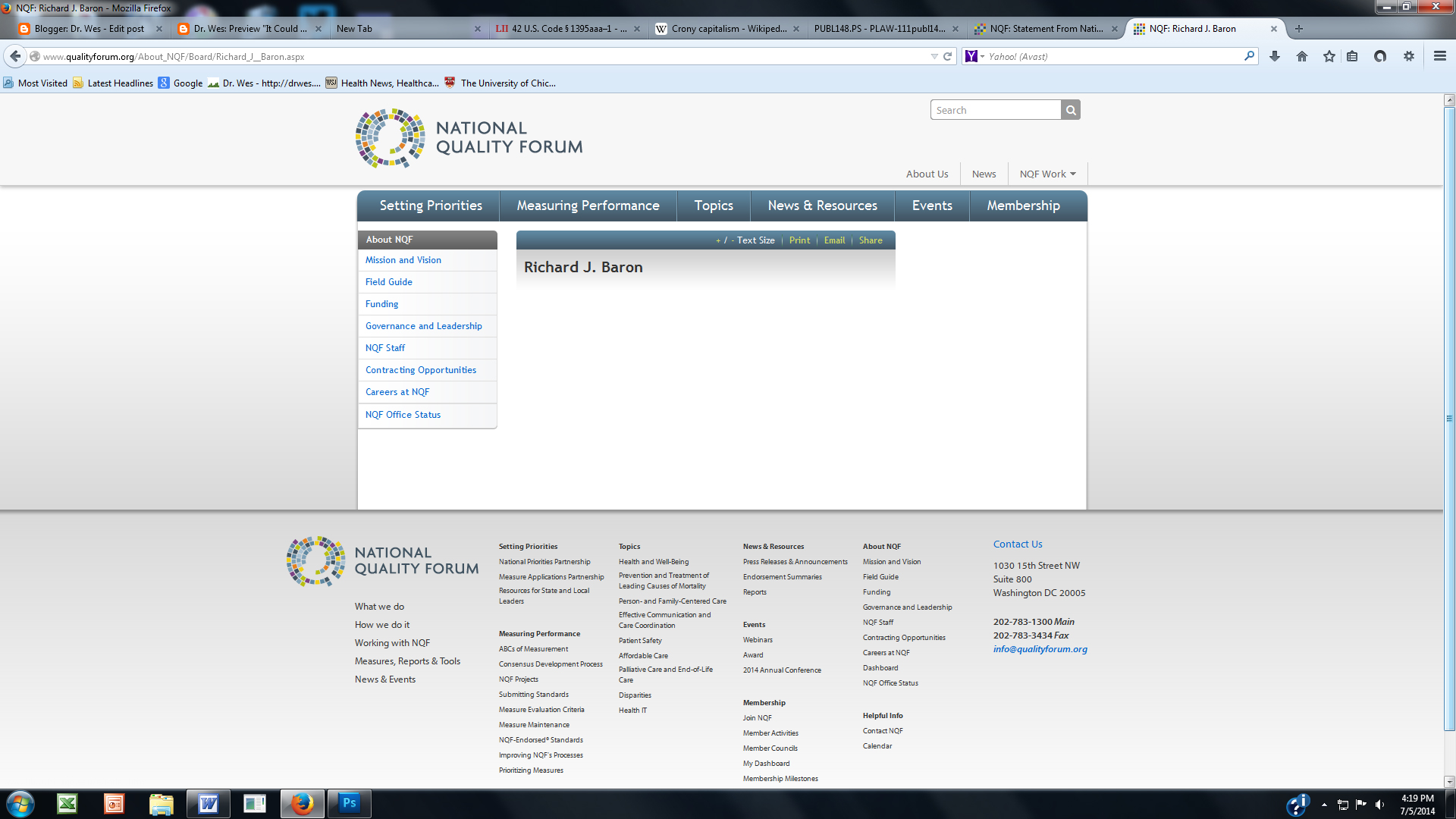Click the footer National Quality Forum logo
The image size is (1456, 819).
point(383,561)
